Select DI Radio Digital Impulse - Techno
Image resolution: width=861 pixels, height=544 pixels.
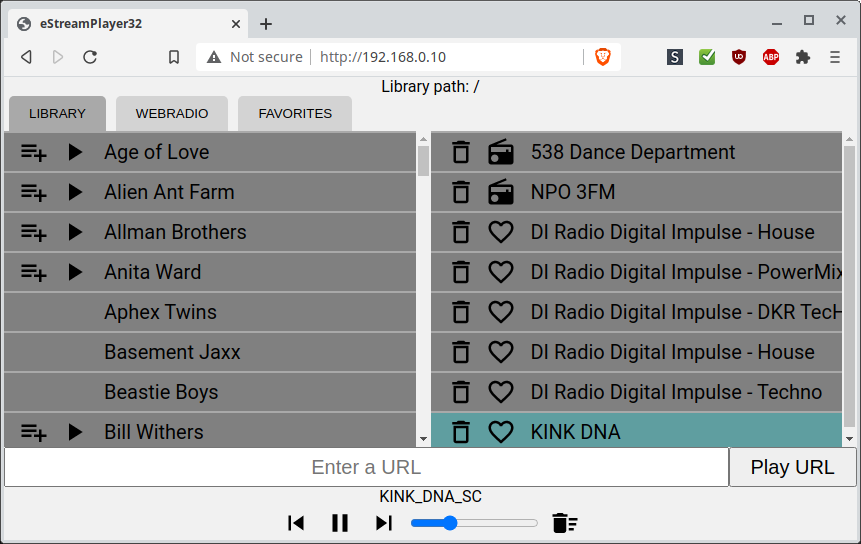click(x=676, y=392)
